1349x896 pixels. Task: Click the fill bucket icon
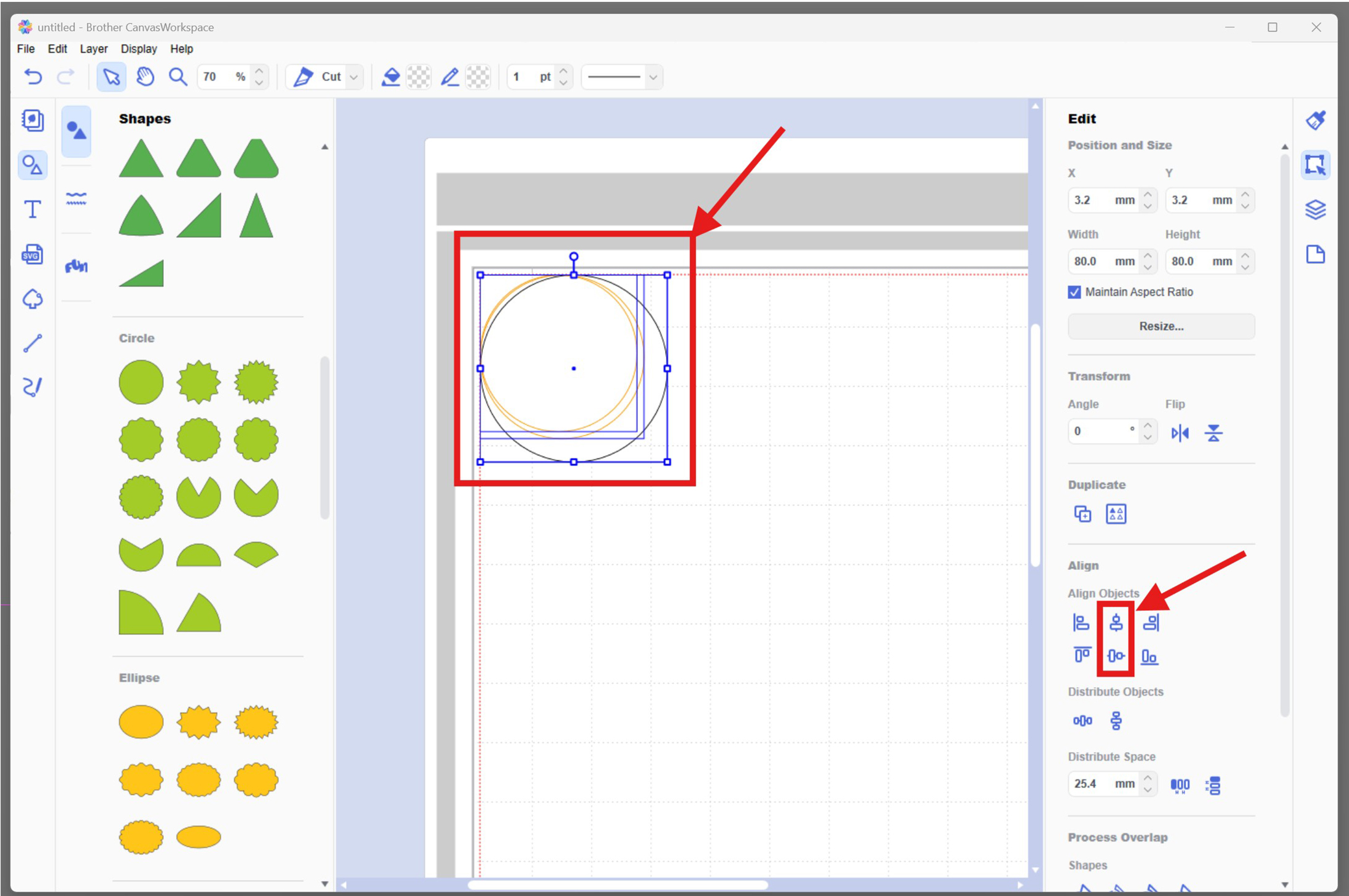pyautogui.click(x=391, y=77)
